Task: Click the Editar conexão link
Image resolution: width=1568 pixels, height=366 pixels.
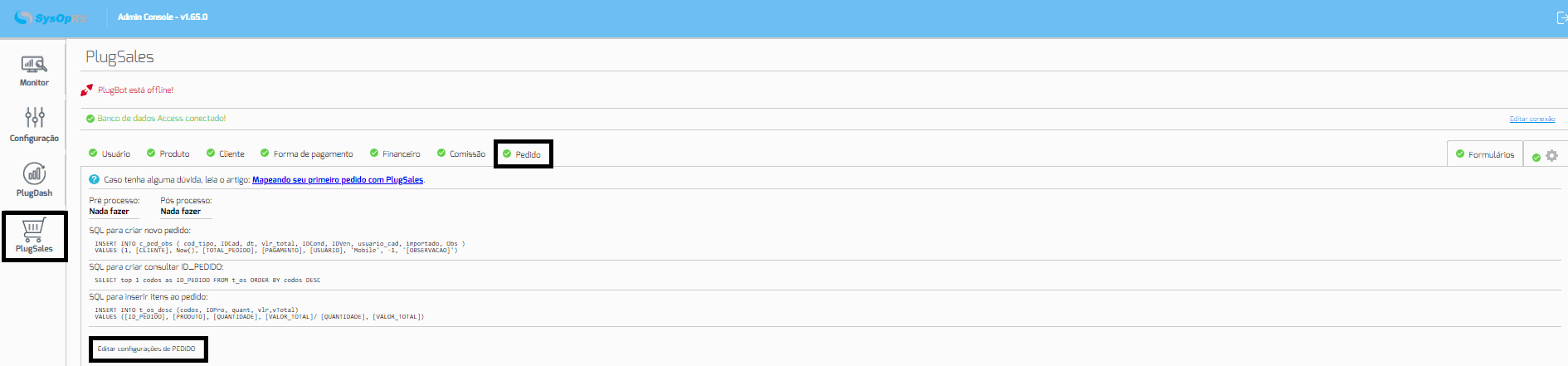Action: pyautogui.click(x=1532, y=119)
